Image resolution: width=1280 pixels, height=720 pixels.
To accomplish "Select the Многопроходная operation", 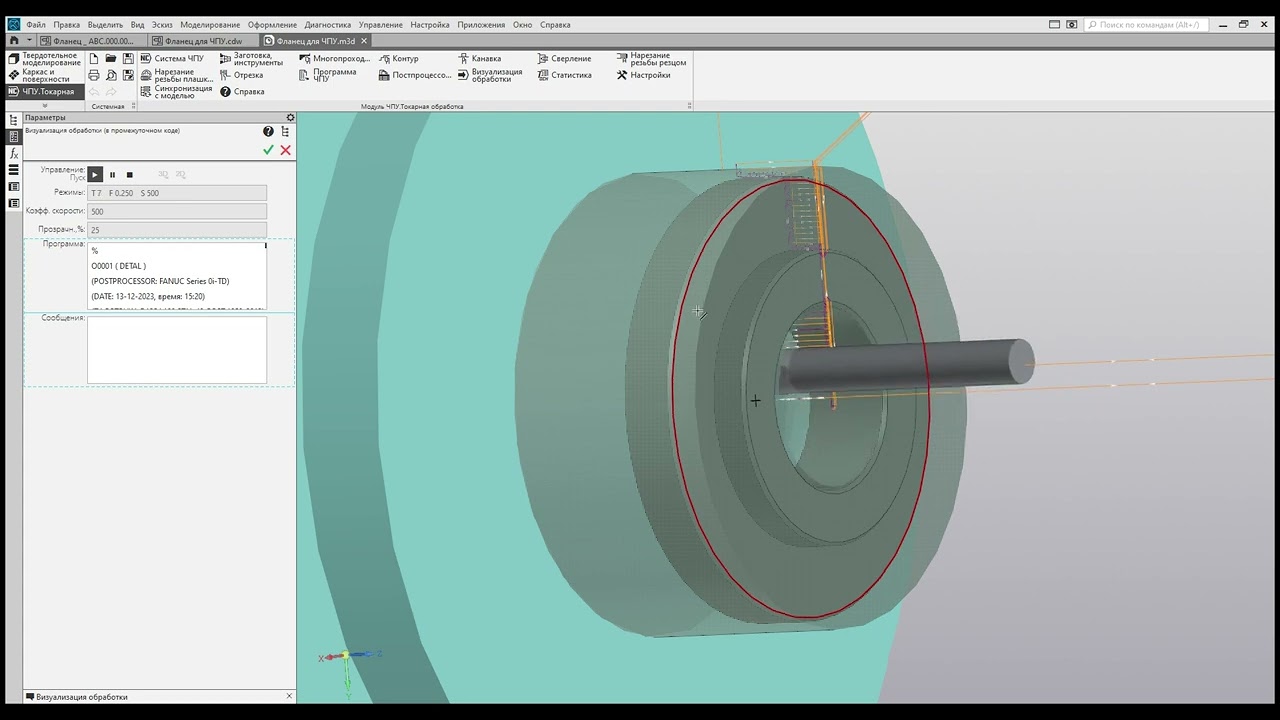I will pyautogui.click(x=335, y=58).
